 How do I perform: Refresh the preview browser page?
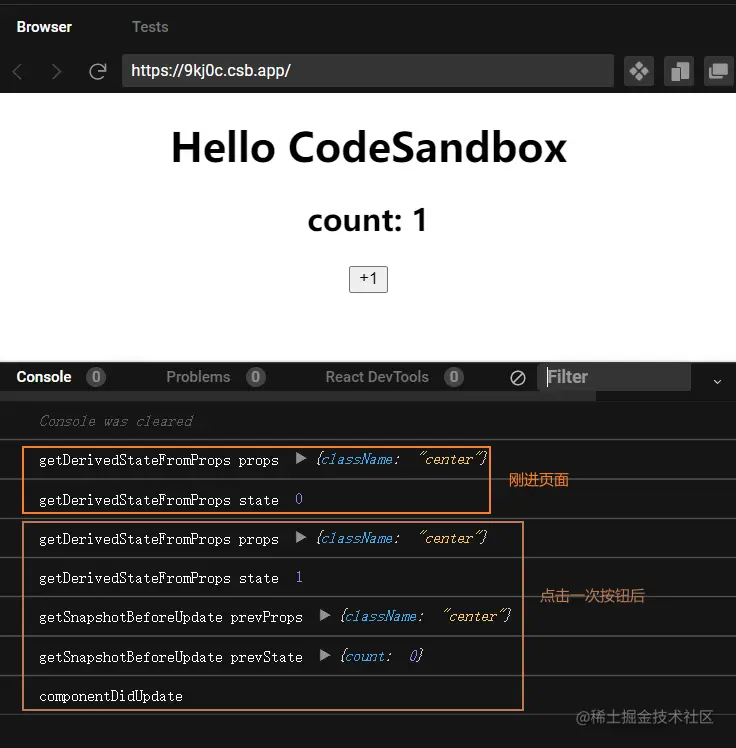pyautogui.click(x=98, y=72)
